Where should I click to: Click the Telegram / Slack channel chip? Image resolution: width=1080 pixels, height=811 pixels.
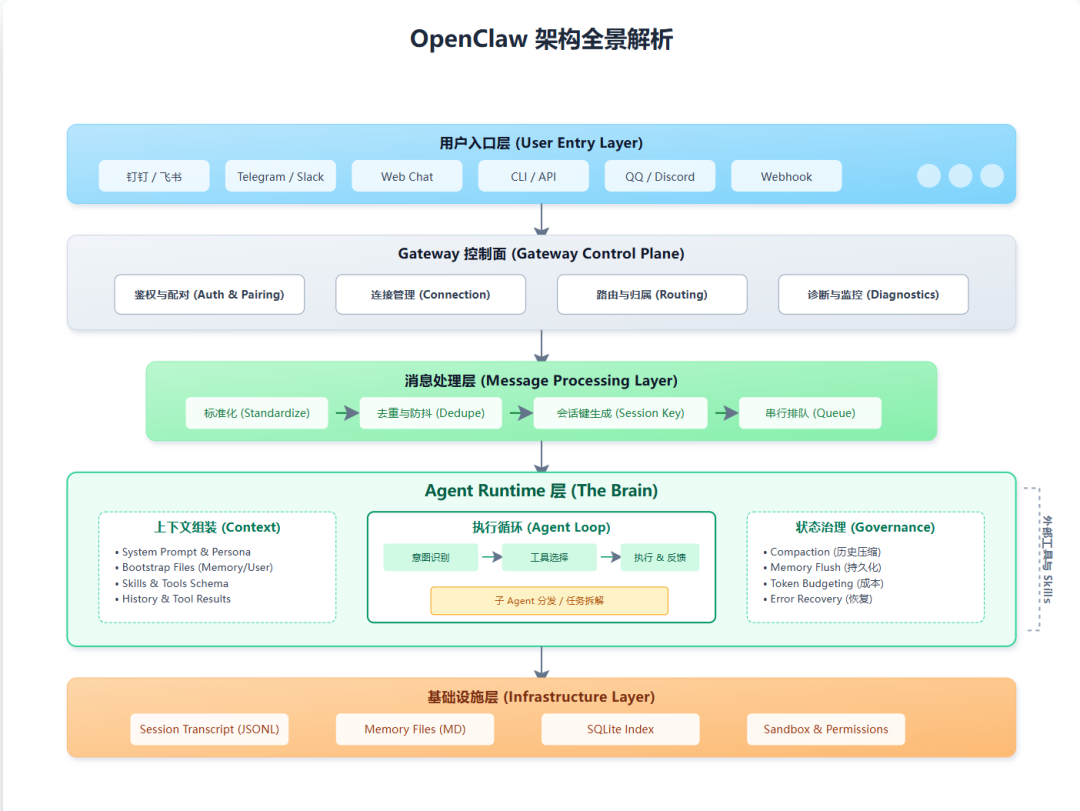pyautogui.click(x=280, y=176)
